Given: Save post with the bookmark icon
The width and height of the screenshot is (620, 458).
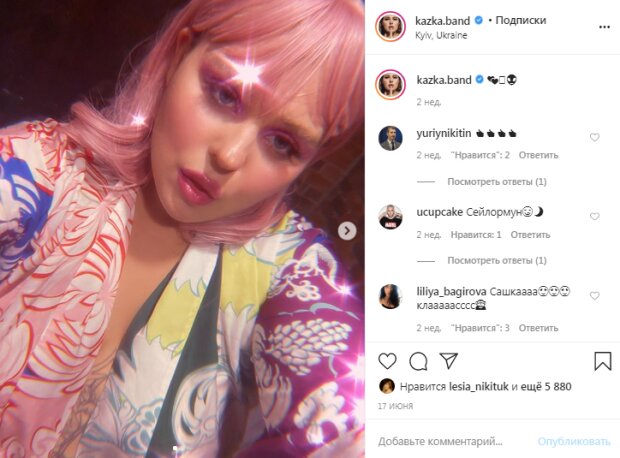Looking at the screenshot, I should tap(603, 361).
